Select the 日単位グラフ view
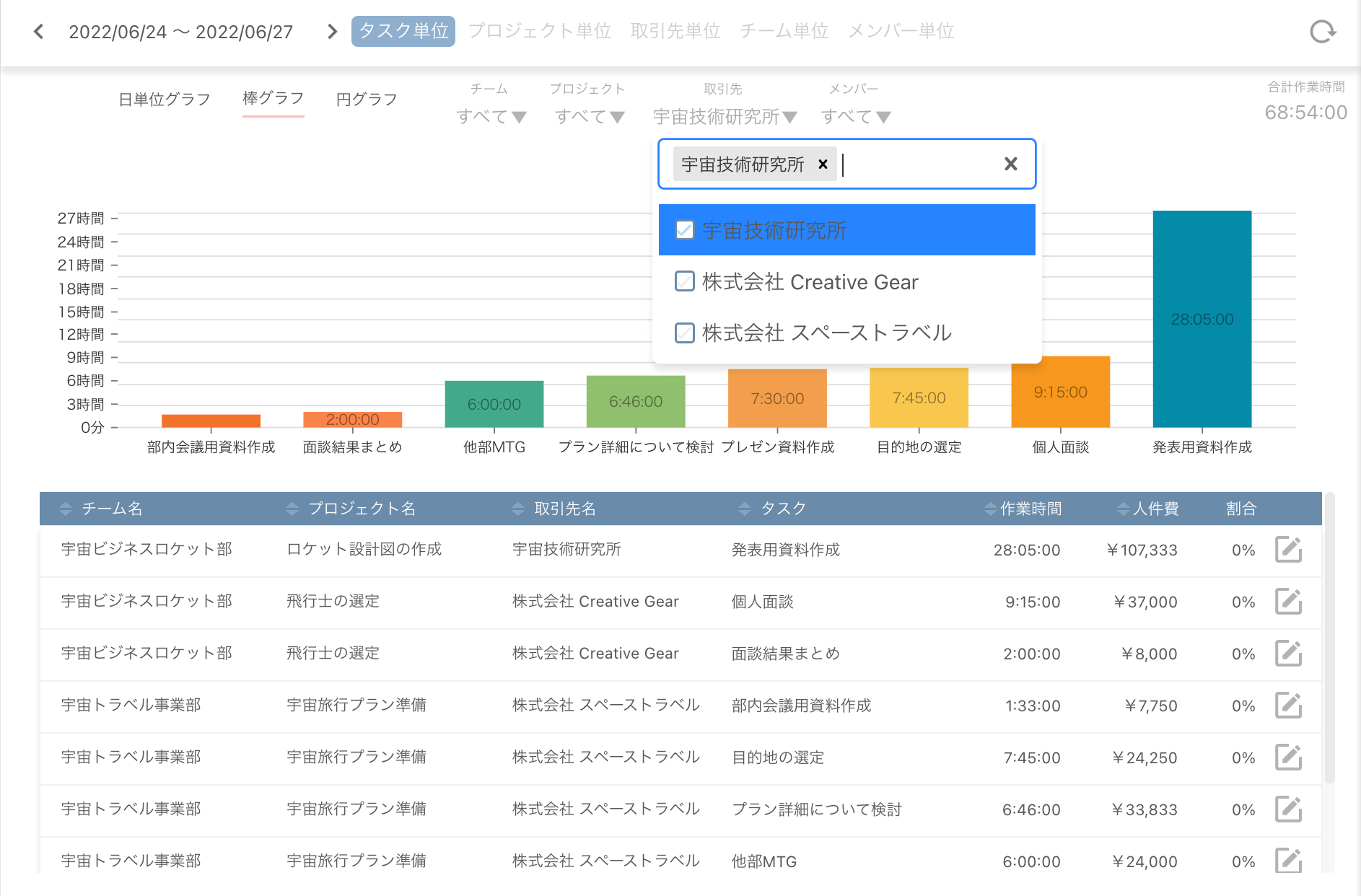The image size is (1361, 896). pyautogui.click(x=165, y=99)
